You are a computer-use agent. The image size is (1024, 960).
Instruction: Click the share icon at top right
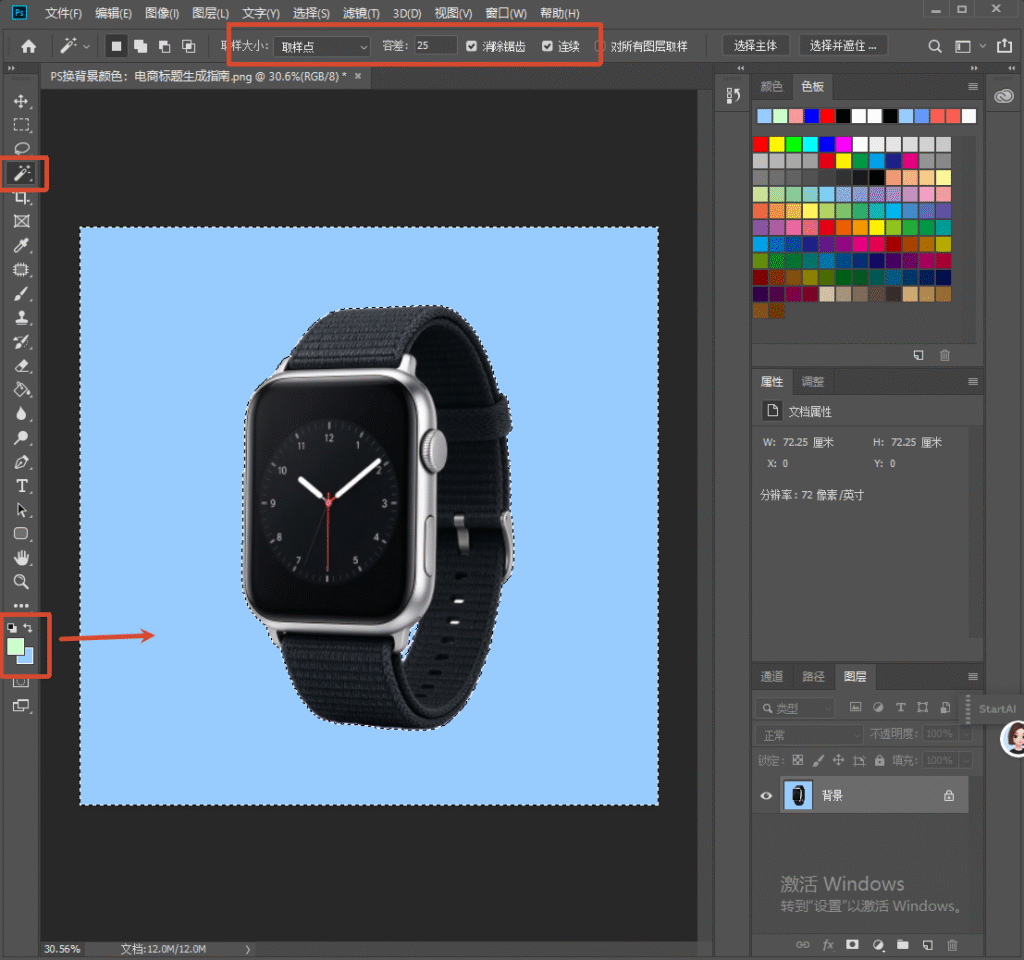pos(1004,46)
